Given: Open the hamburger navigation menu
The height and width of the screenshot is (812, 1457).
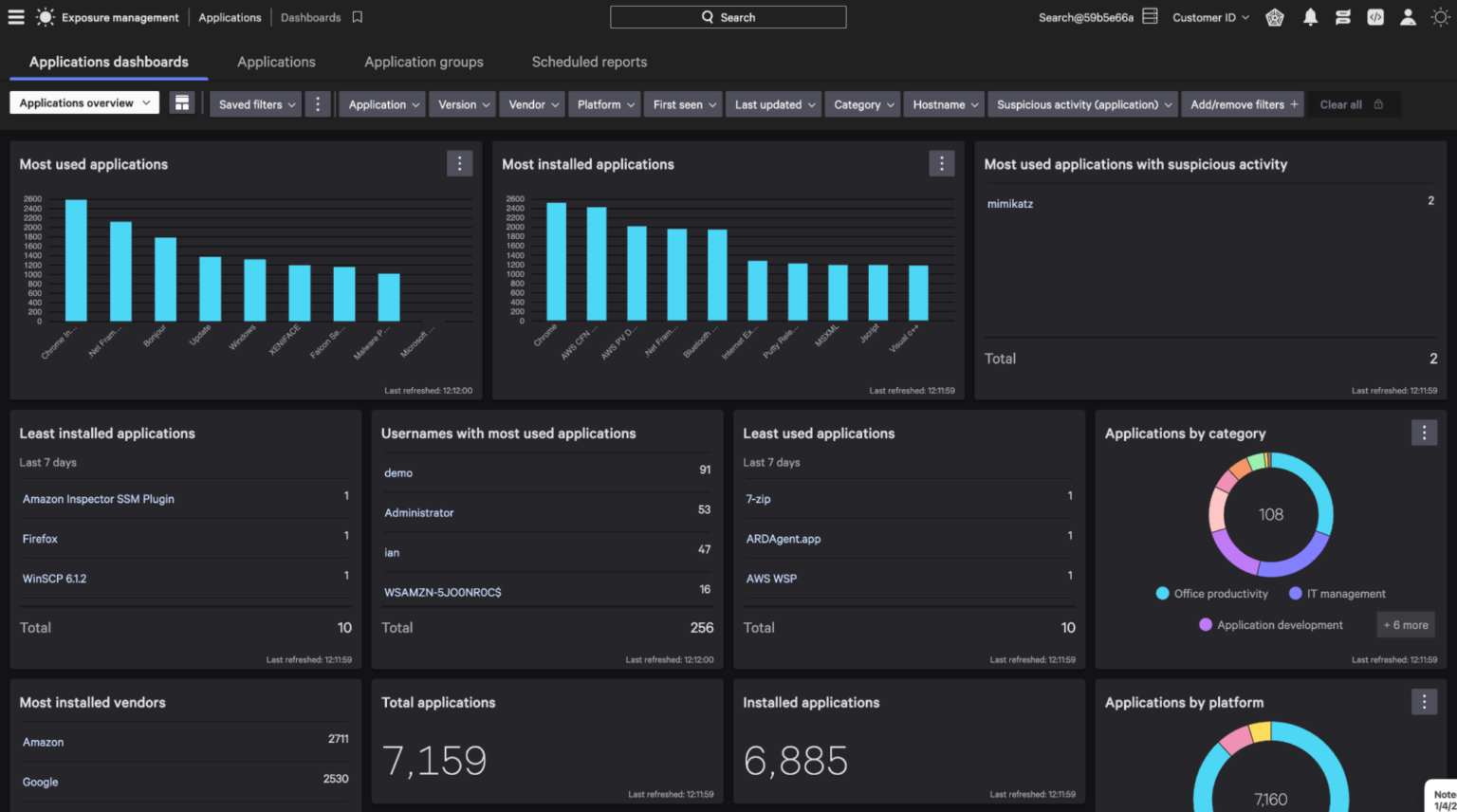Looking at the screenshot, I should [x=16, y=17].
